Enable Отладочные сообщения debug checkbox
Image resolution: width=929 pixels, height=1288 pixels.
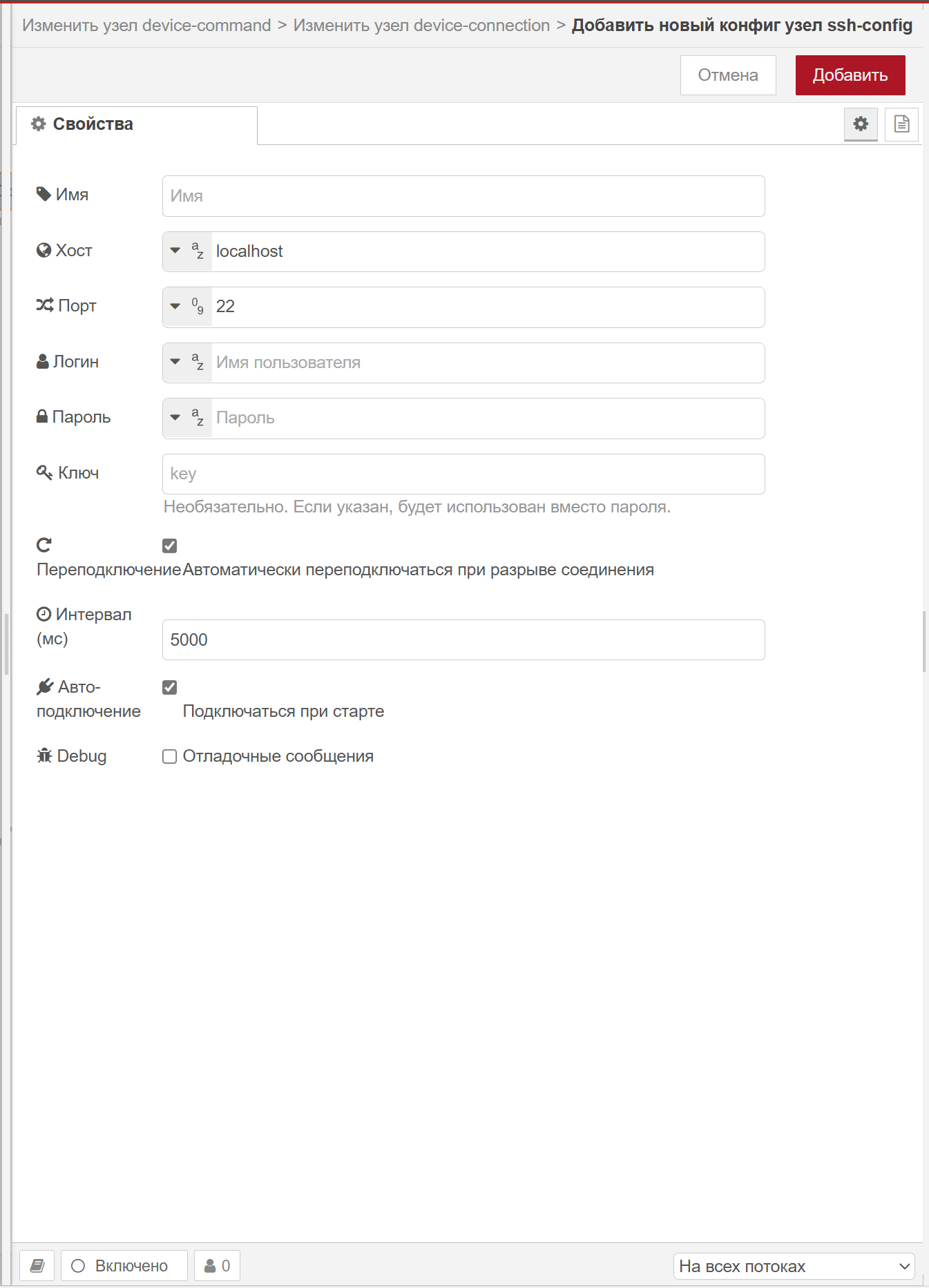coord(170,756)
